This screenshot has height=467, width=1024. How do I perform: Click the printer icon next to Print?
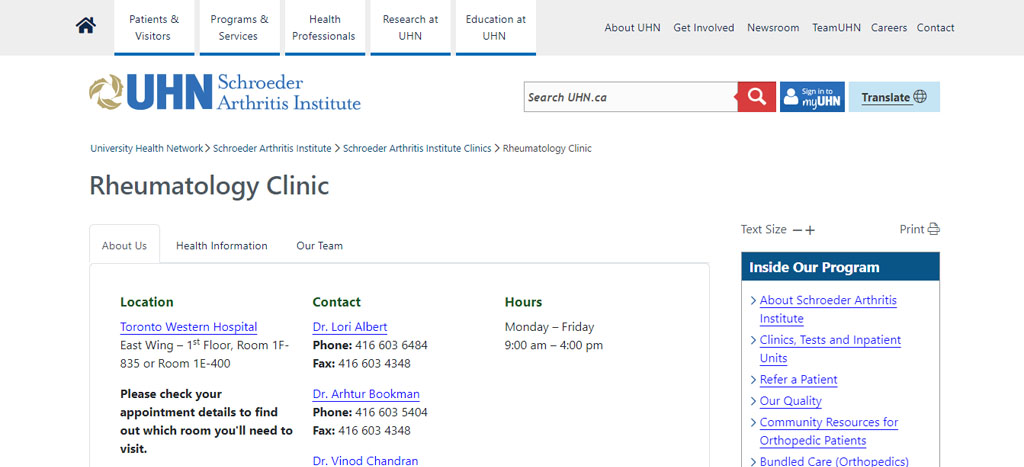[934, 229]
